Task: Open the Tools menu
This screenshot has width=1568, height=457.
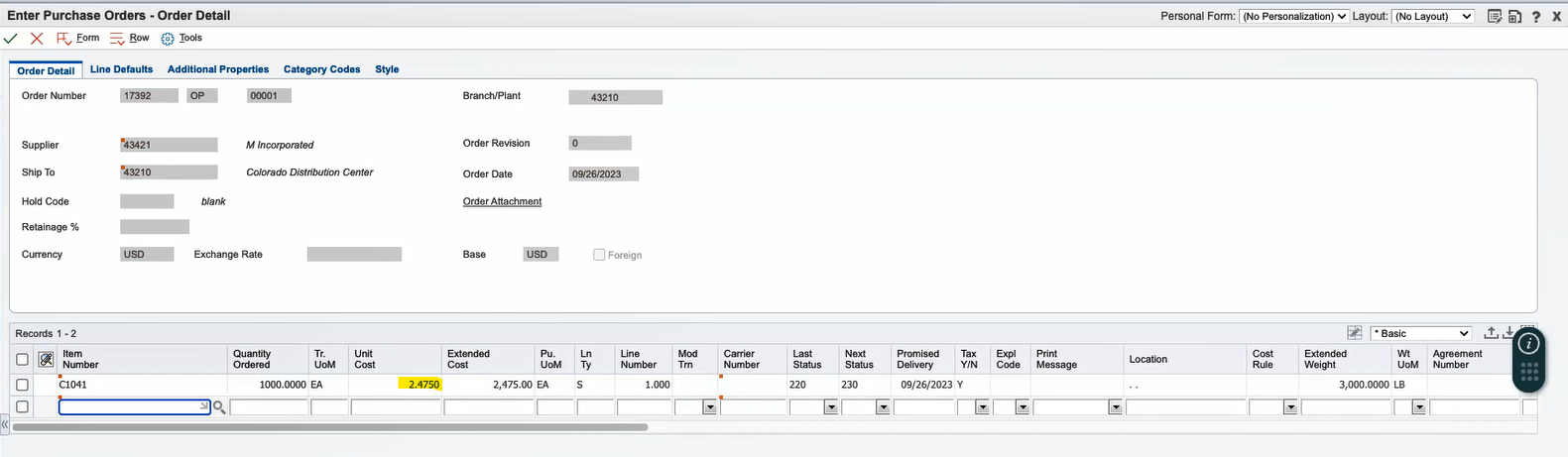Action: [181, 38]
